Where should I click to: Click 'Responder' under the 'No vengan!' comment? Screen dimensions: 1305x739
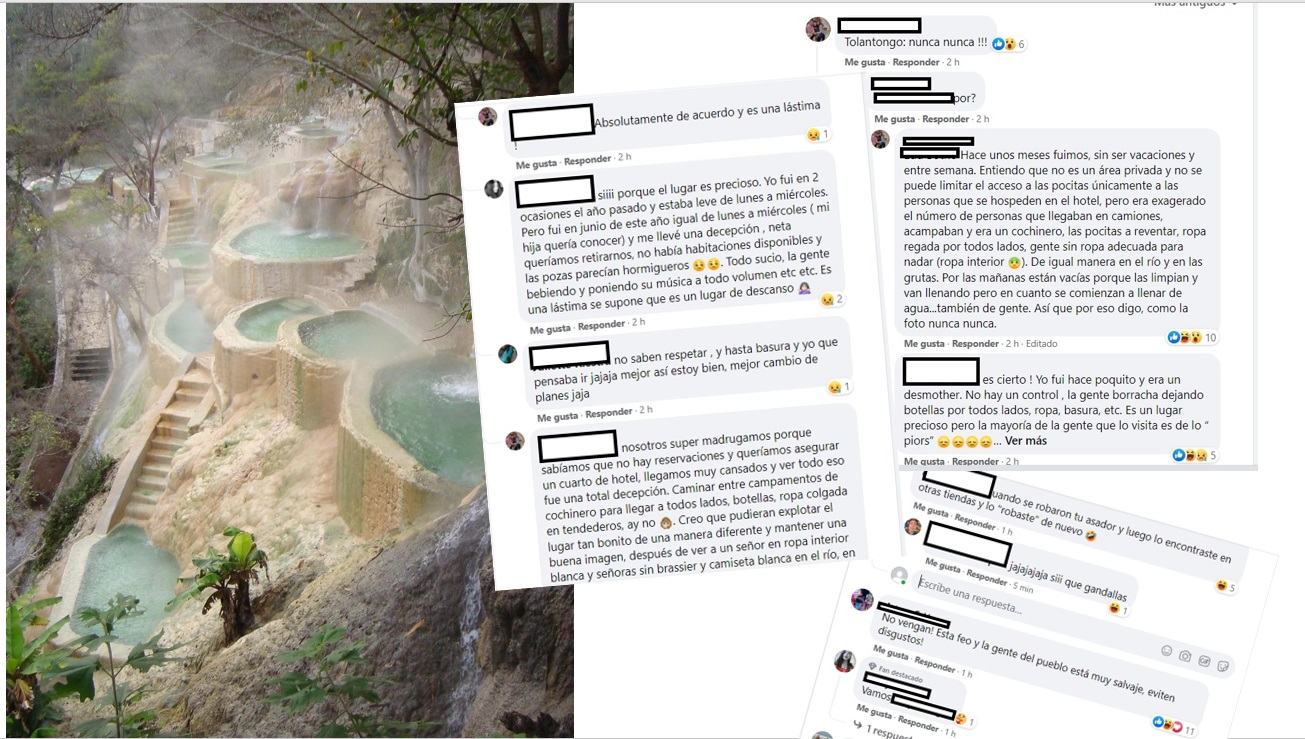click(935, 666)
